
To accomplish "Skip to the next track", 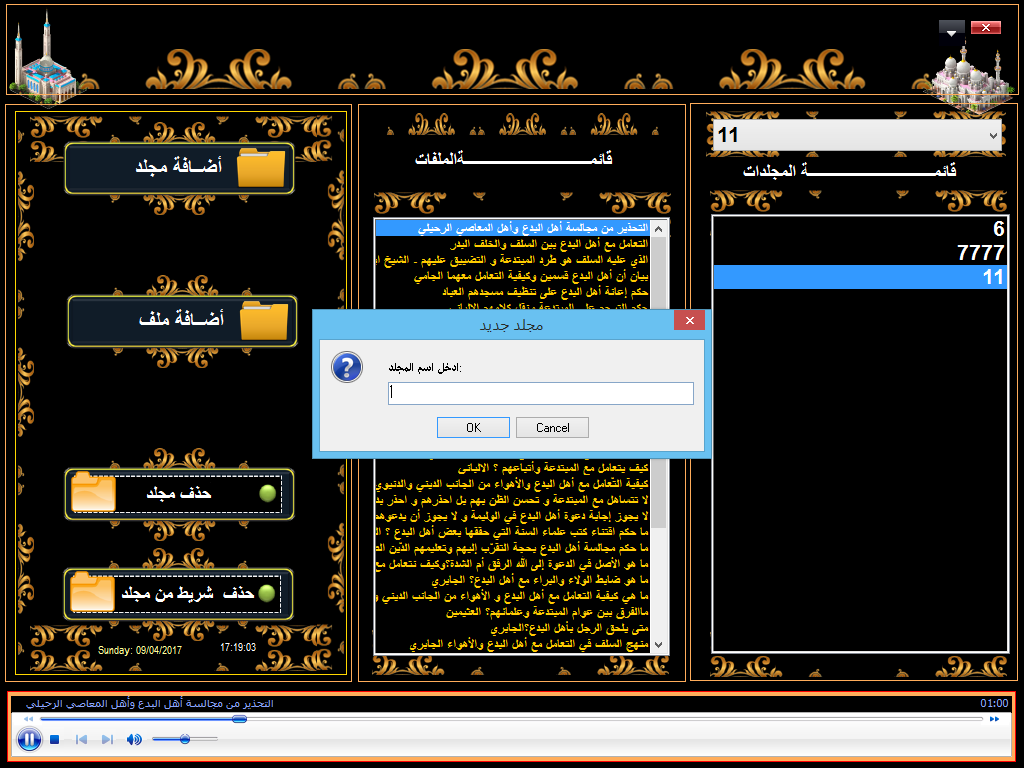I will point(108,740).
